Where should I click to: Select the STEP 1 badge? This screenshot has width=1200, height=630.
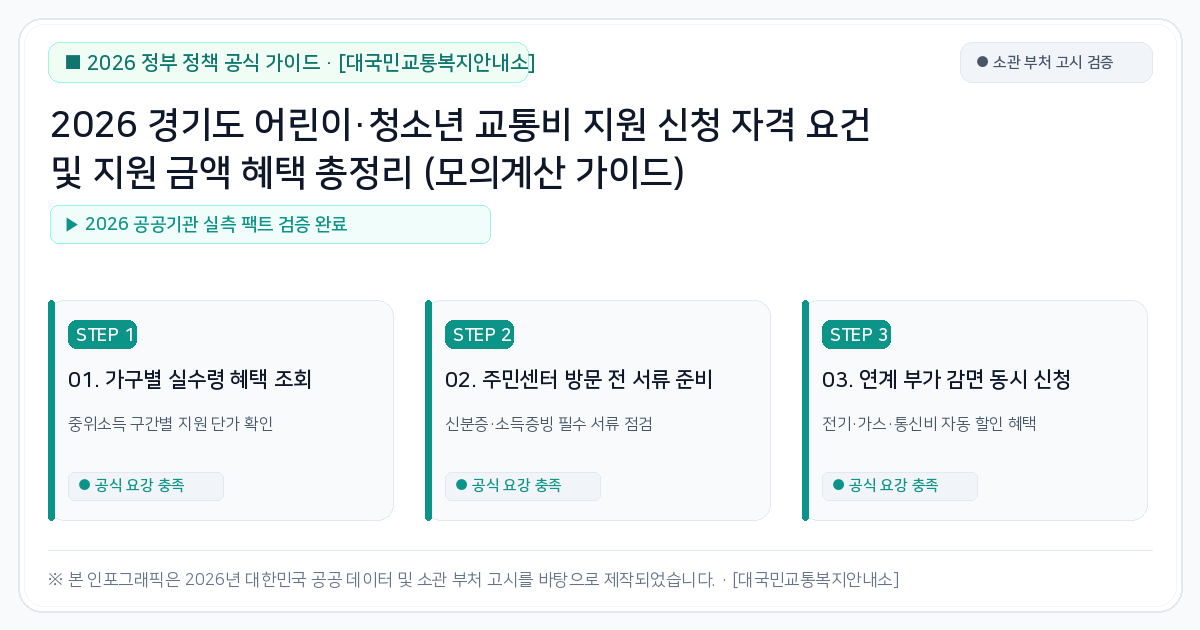pos(102,335)
